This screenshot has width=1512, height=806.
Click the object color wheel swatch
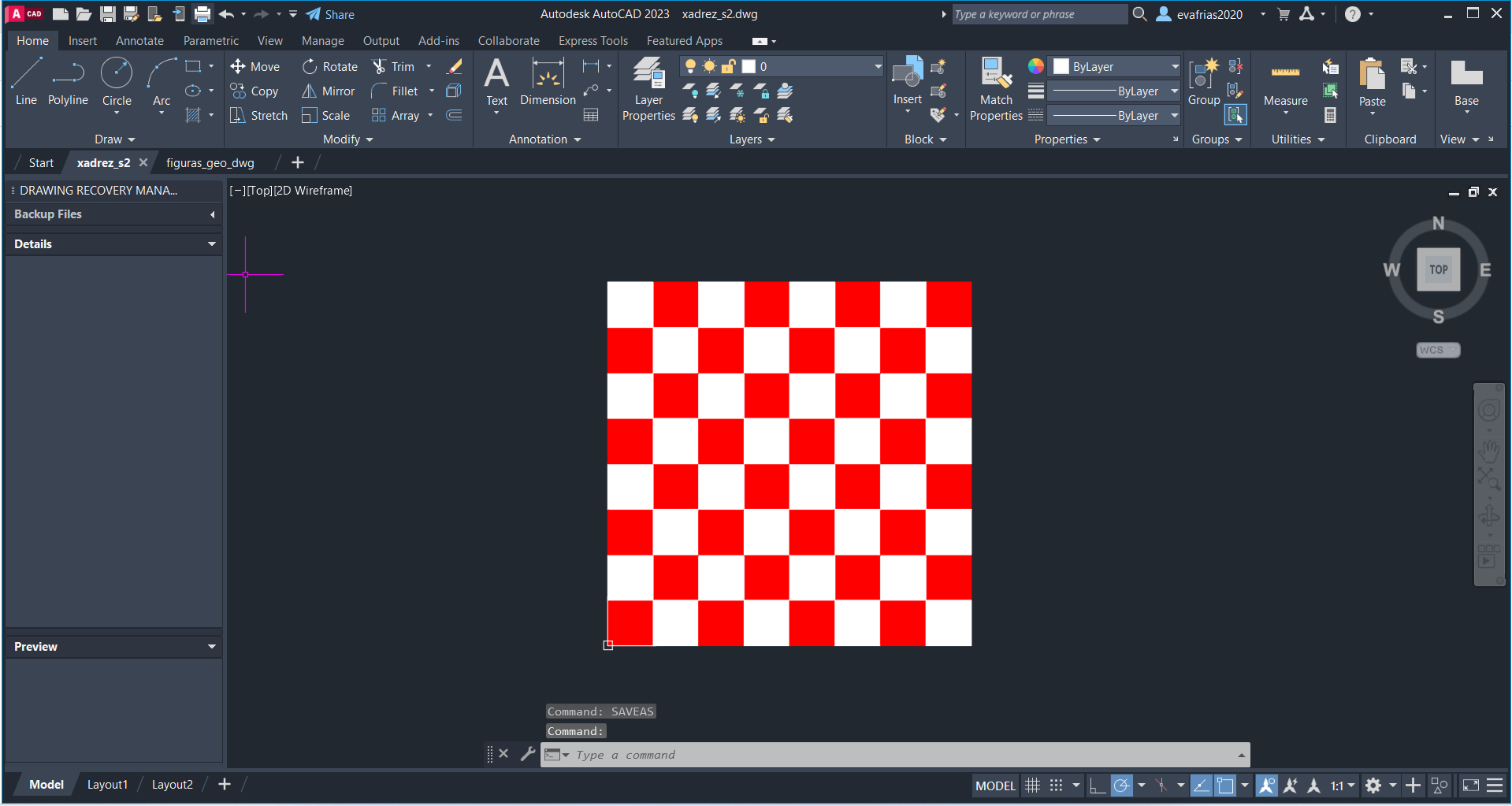click(x=1036, y=66)
